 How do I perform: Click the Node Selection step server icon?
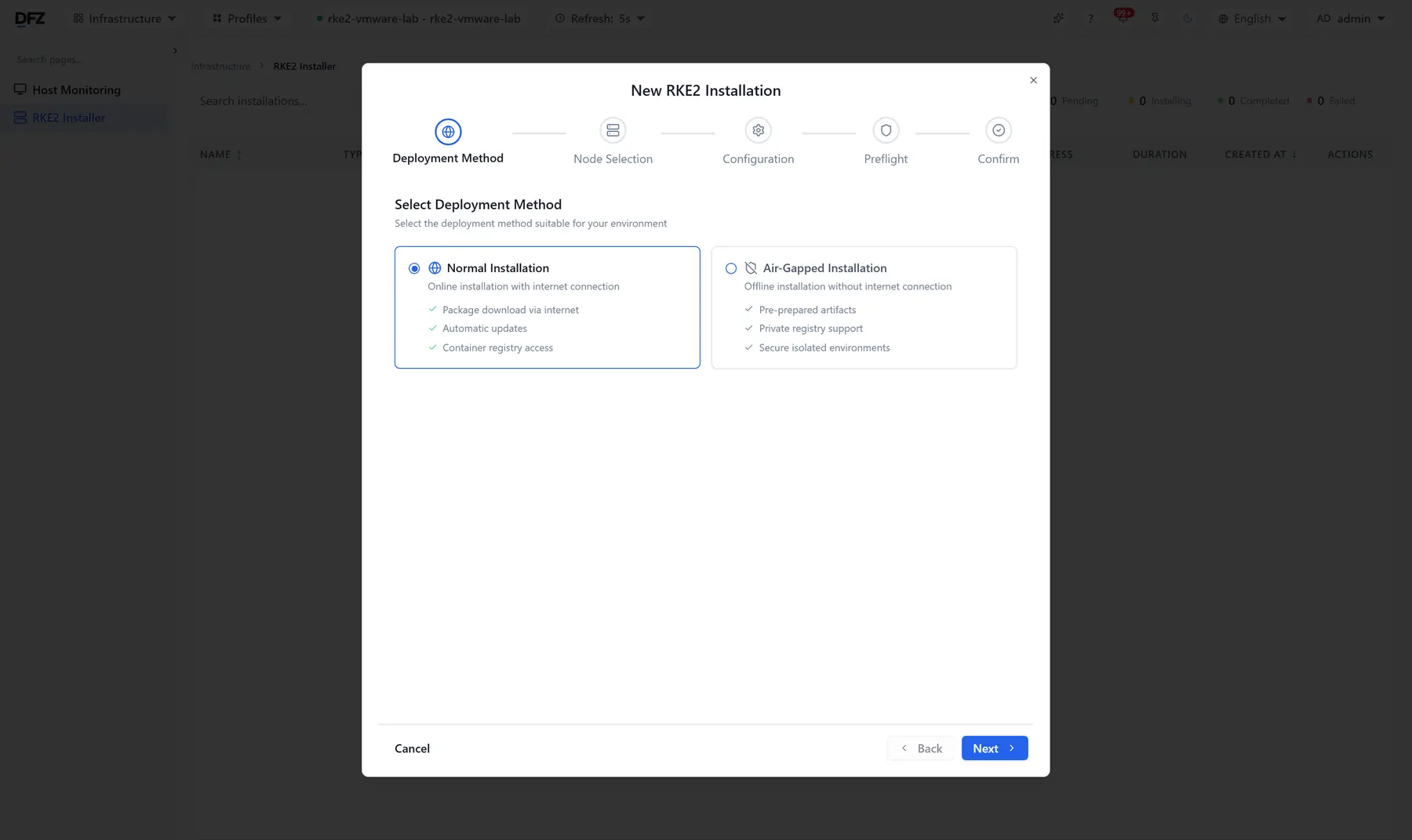pyautogui.click(x=613, y=130)
